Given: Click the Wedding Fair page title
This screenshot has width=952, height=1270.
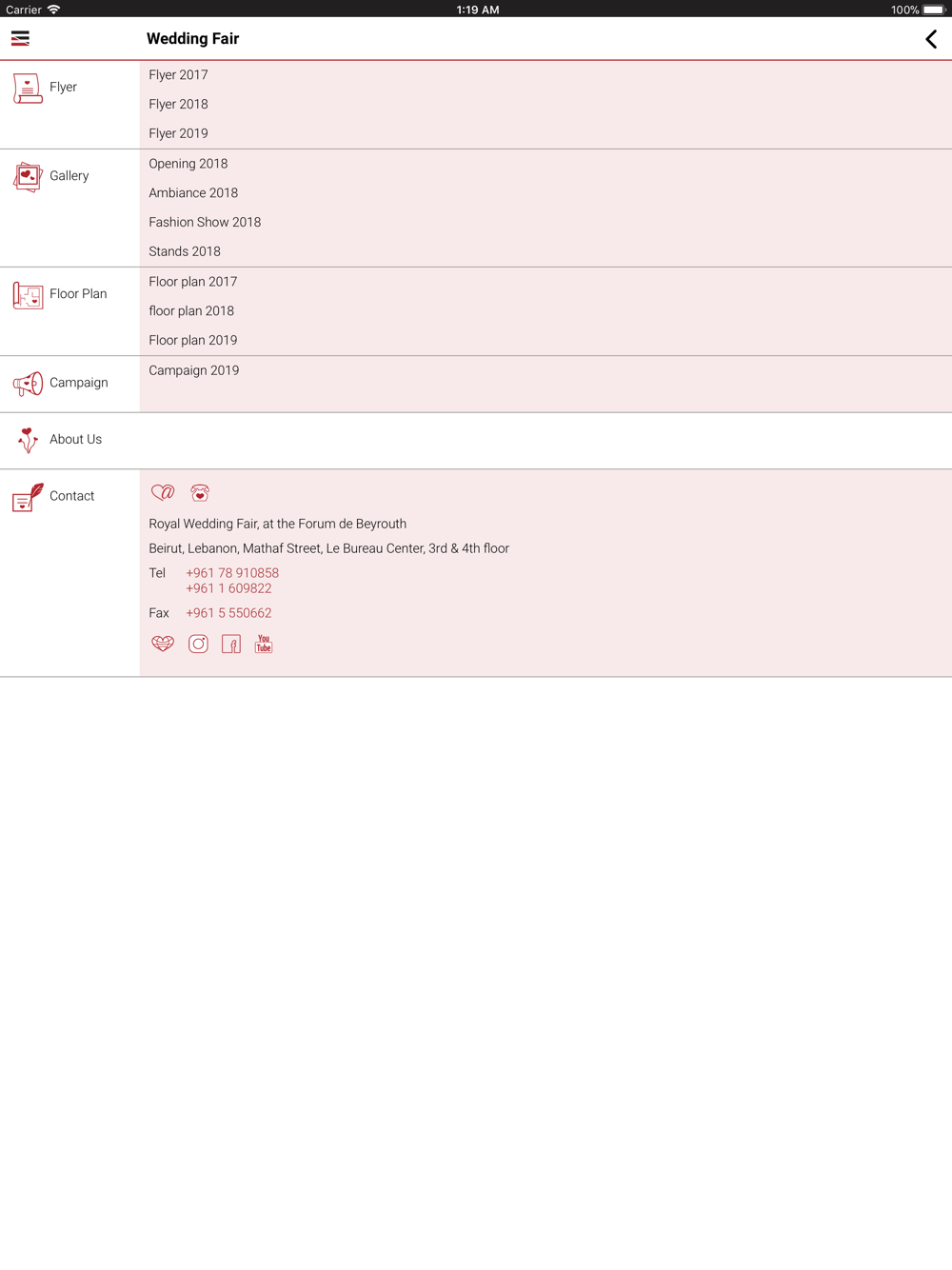Looking at the screenshot, I should coord(193,39).
